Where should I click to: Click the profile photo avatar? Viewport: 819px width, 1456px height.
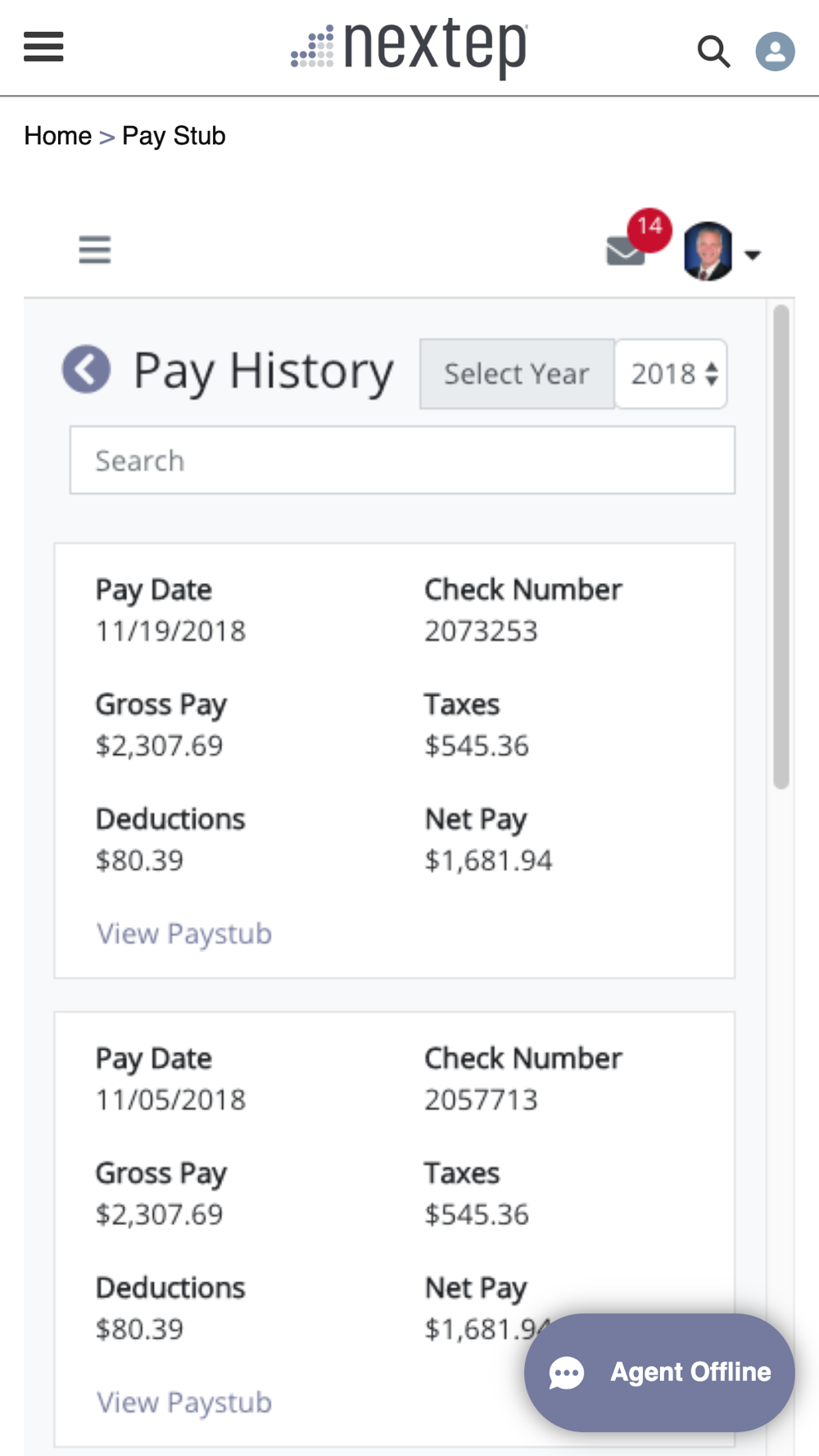[708, 251]
